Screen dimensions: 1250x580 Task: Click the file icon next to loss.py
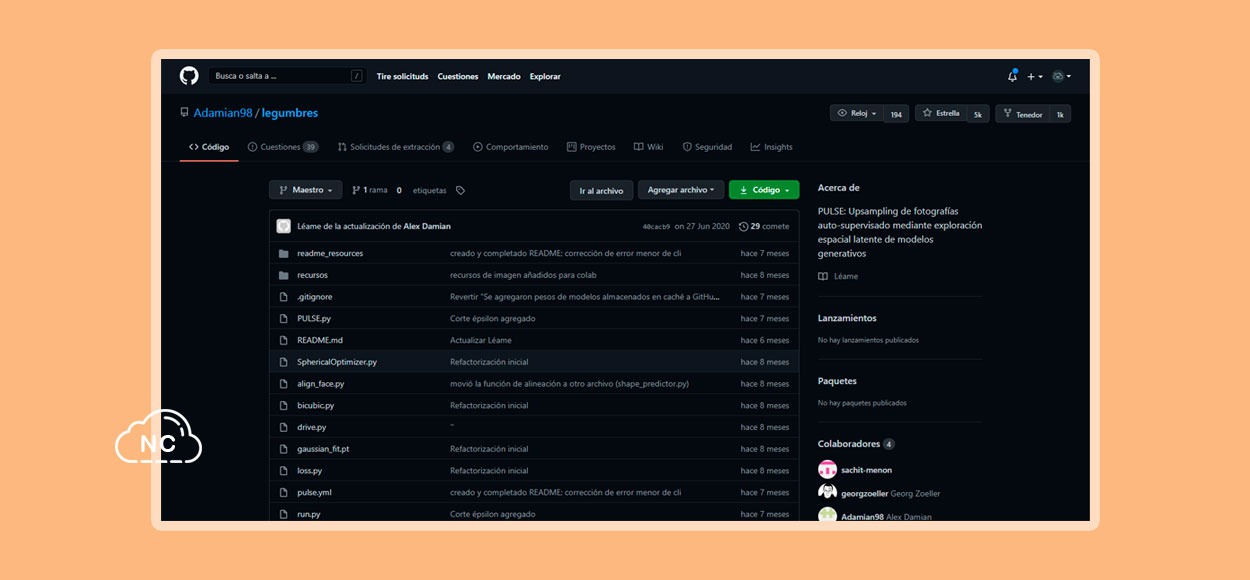pos(284,471)
